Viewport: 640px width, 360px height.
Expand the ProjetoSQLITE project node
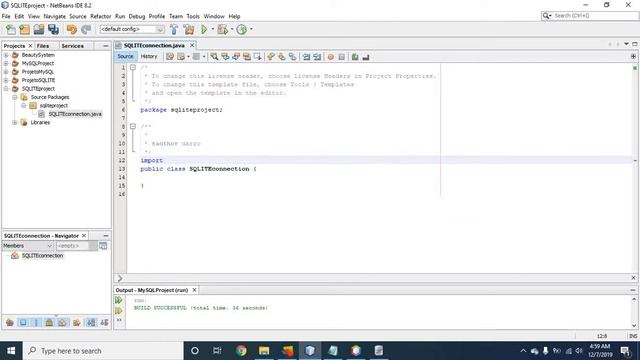(6, 80)
